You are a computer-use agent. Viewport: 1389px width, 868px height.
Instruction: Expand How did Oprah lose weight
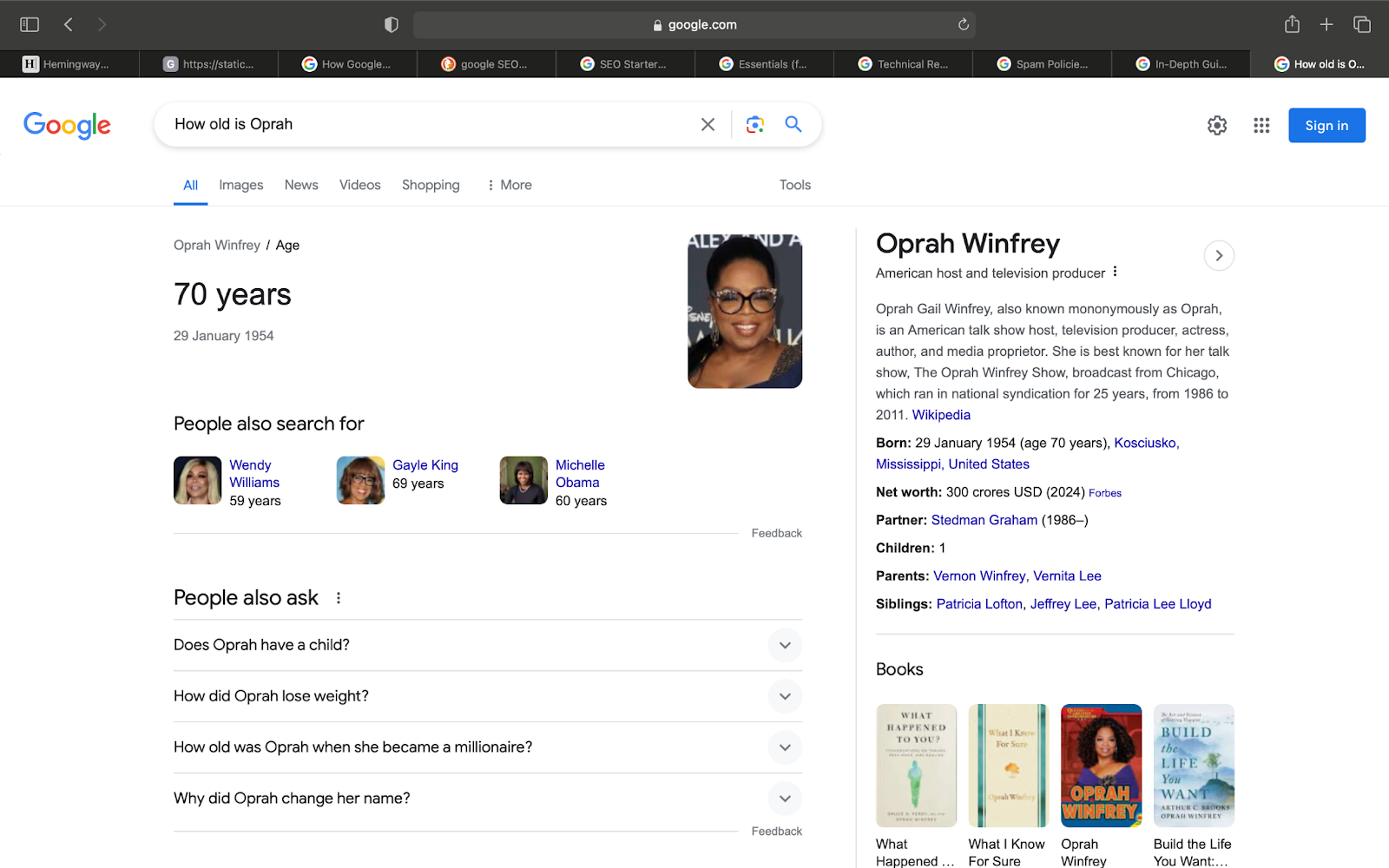pos(488,696)
